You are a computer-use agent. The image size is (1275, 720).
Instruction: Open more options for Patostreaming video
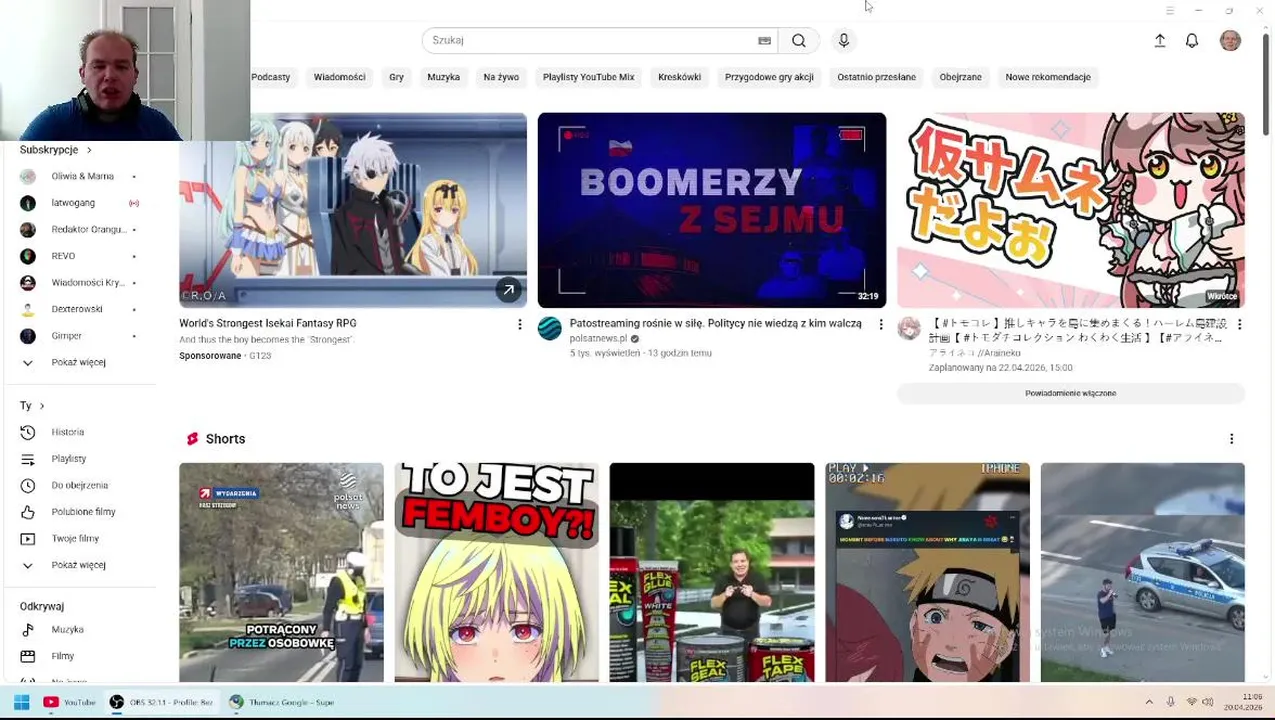tap(880, 324)
